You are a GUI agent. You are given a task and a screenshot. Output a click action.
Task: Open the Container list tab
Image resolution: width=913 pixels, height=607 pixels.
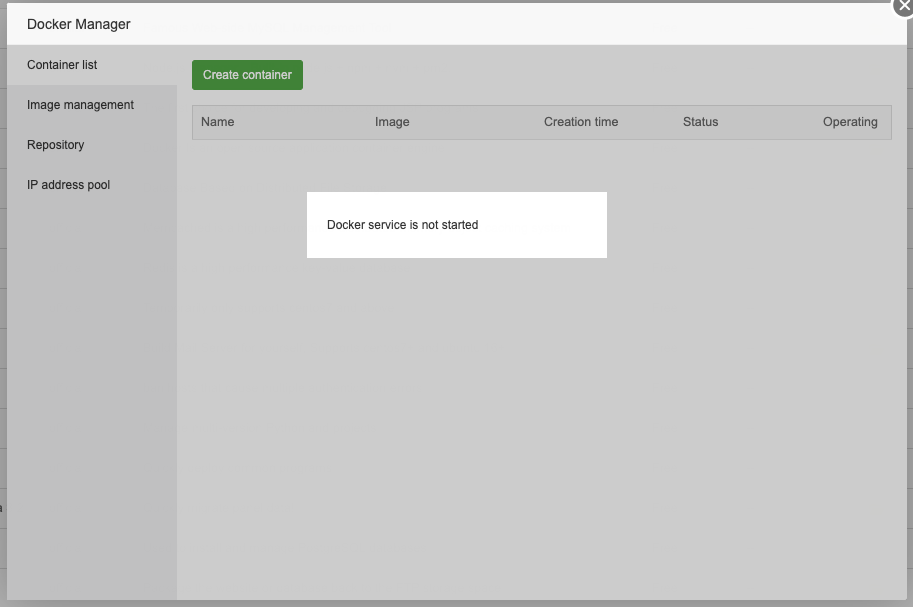tap(92, 65)
